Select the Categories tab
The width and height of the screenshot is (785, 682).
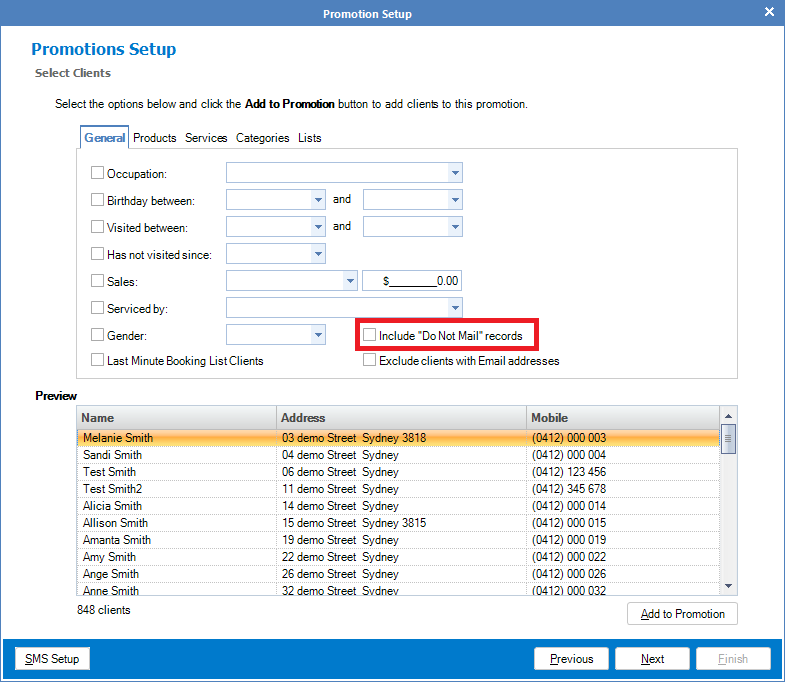262,138
